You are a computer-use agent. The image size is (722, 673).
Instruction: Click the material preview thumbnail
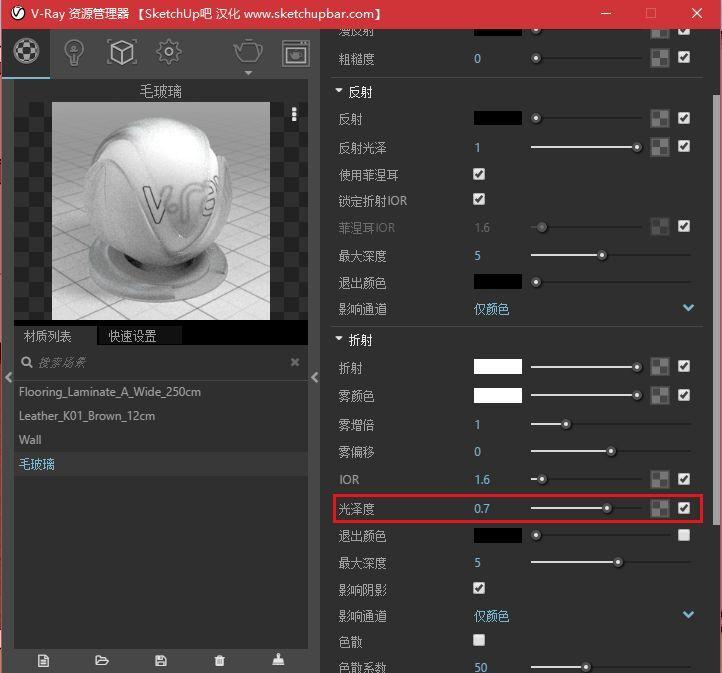point(161,211)
